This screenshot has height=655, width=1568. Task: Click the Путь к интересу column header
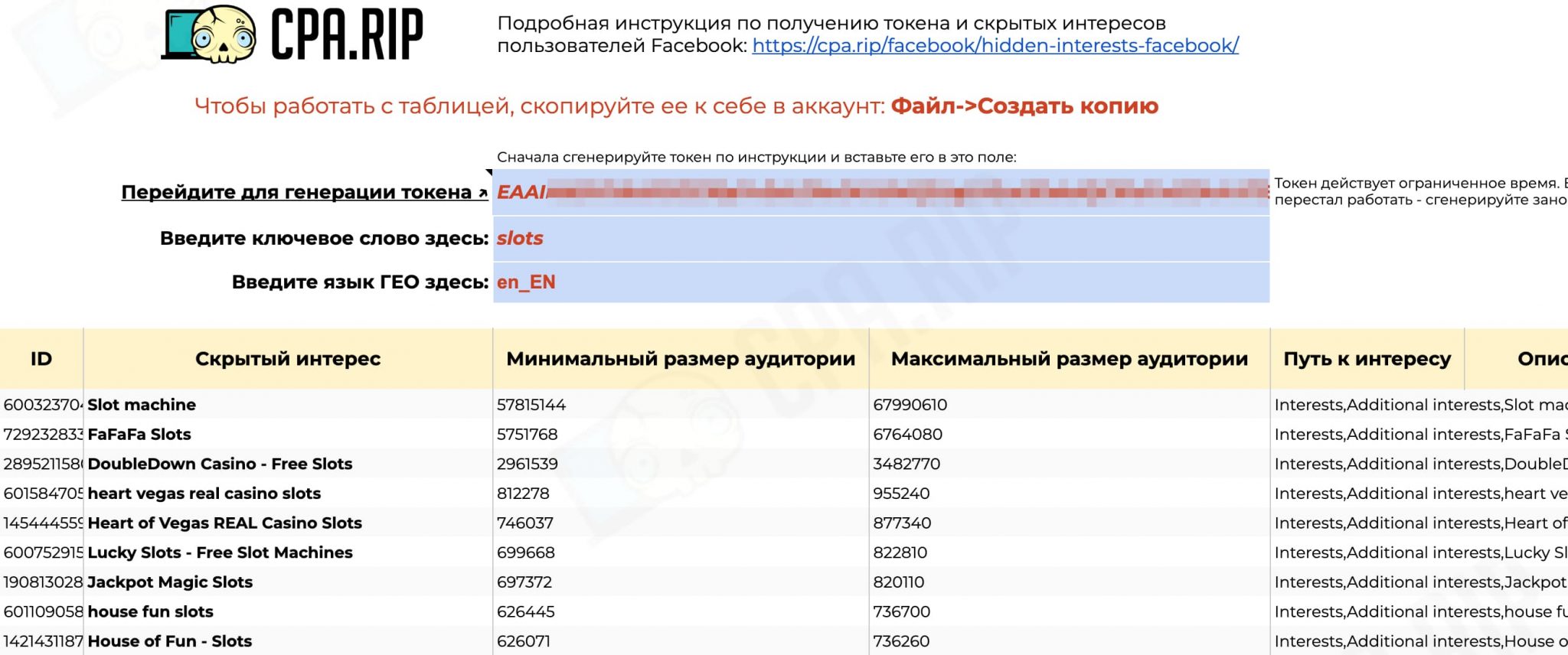1367,359
